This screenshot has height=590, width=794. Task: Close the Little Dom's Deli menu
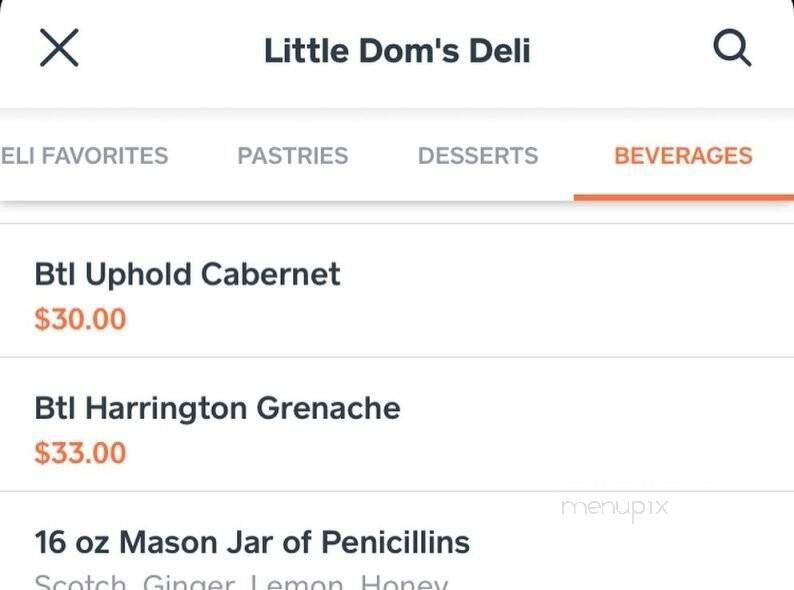coord(59,48)
